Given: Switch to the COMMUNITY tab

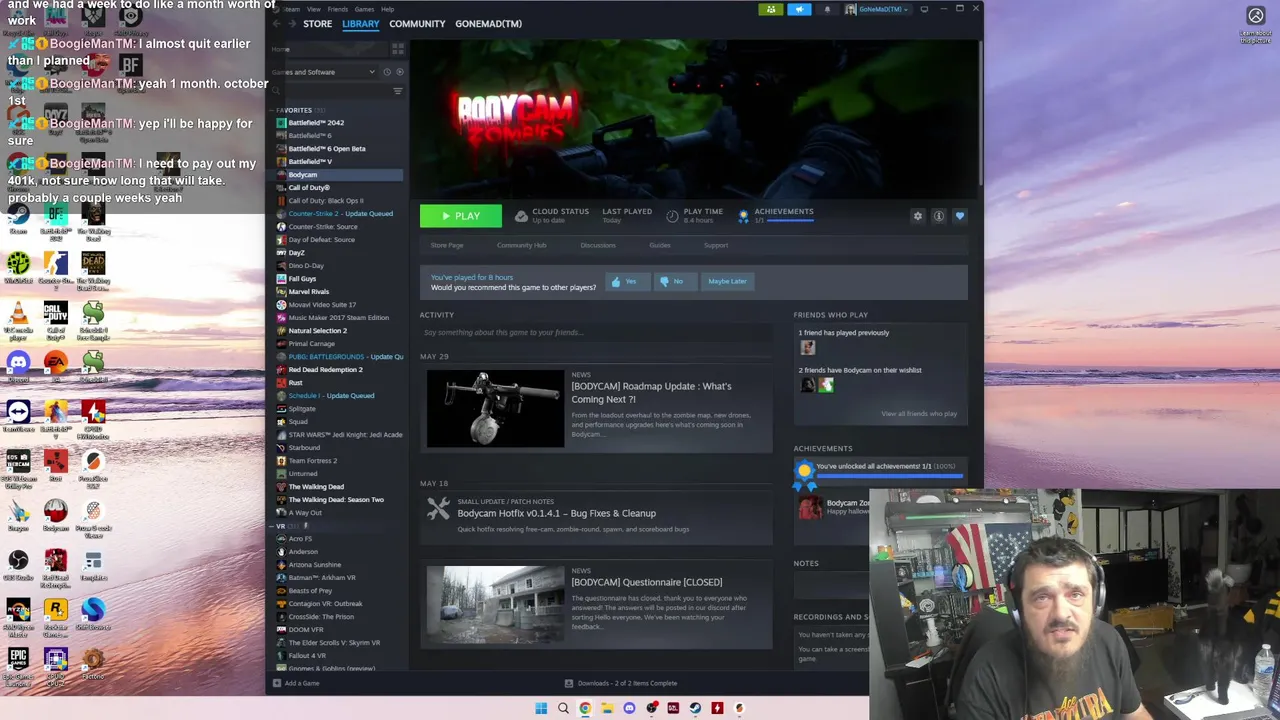Looking at the screenshot, I should point(417,24).
